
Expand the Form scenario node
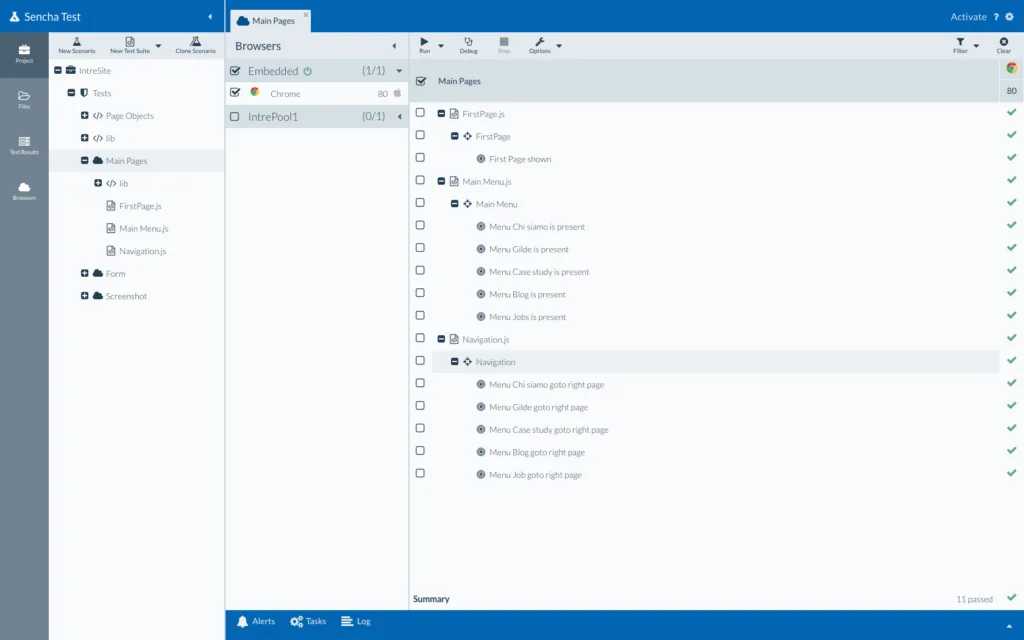(x=84, y=273)
